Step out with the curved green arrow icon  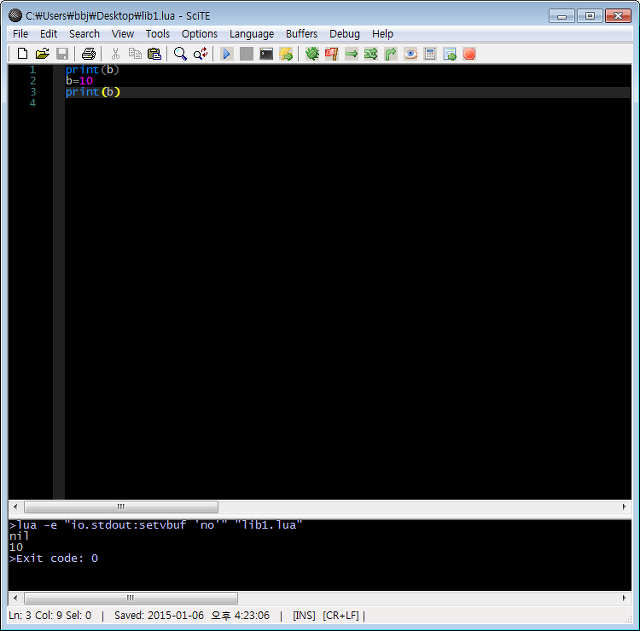tap(391, 54)
